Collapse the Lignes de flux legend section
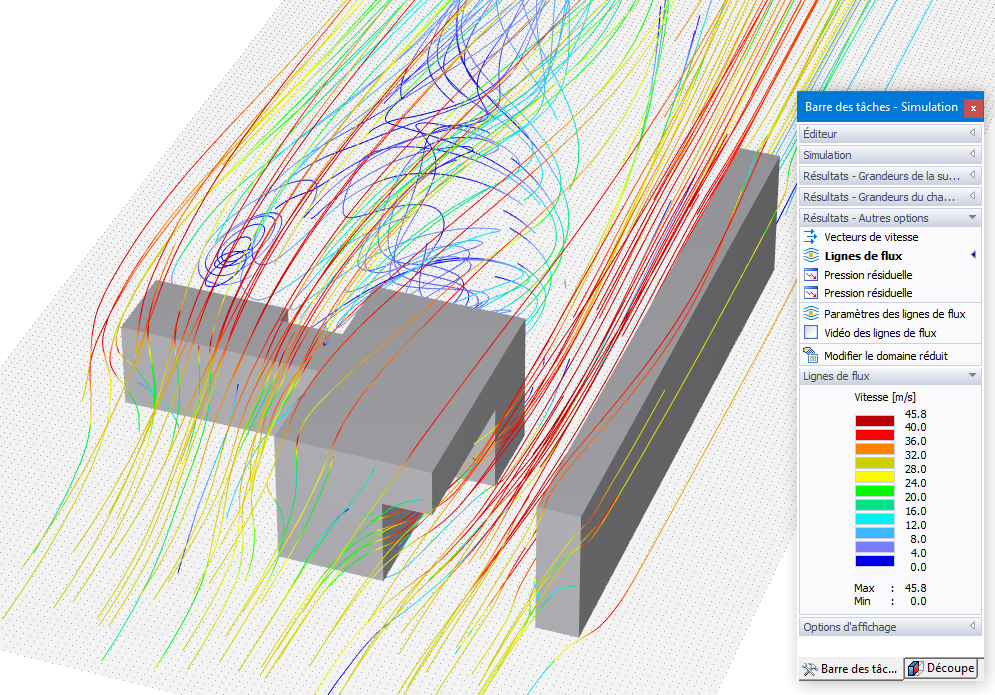Screen dimensions: 995x695 pyautogui.click(x=890, y=376)
